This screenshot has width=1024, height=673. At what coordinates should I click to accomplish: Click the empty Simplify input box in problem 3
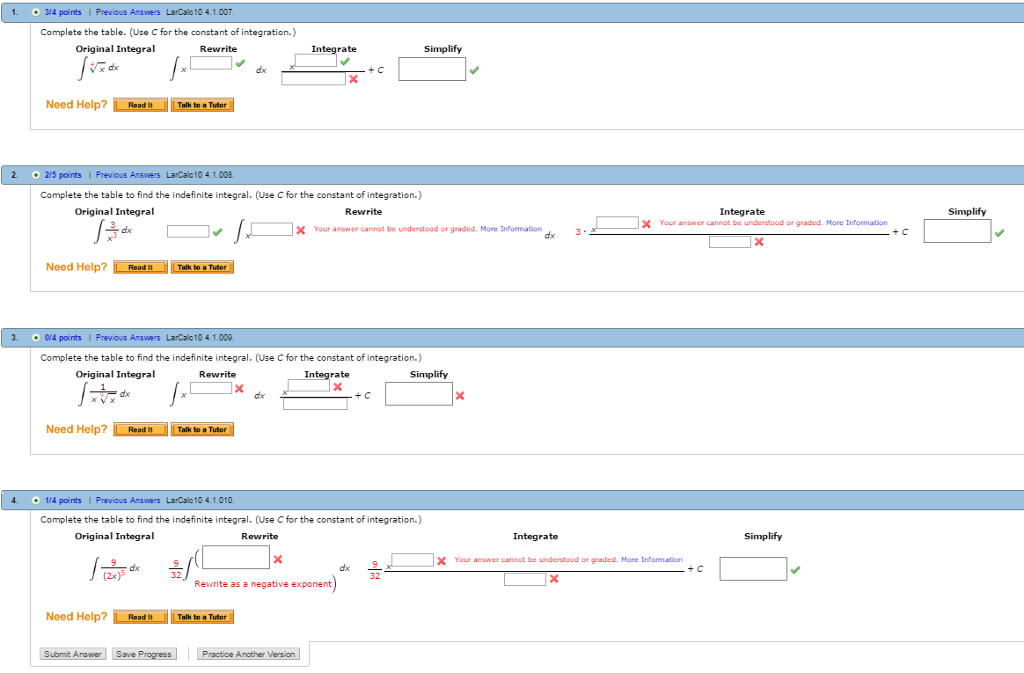coord(418,396)
